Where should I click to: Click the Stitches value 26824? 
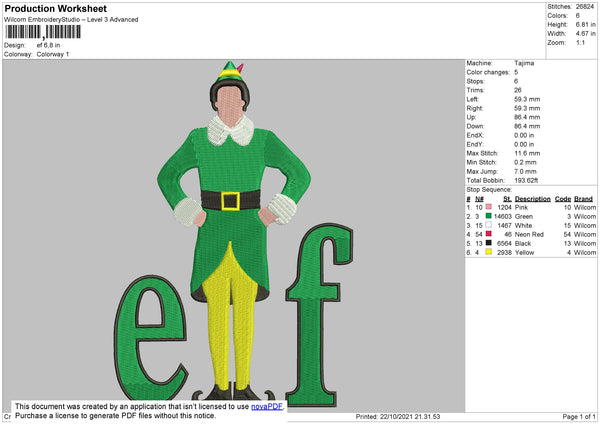click(x=585, y=7)
